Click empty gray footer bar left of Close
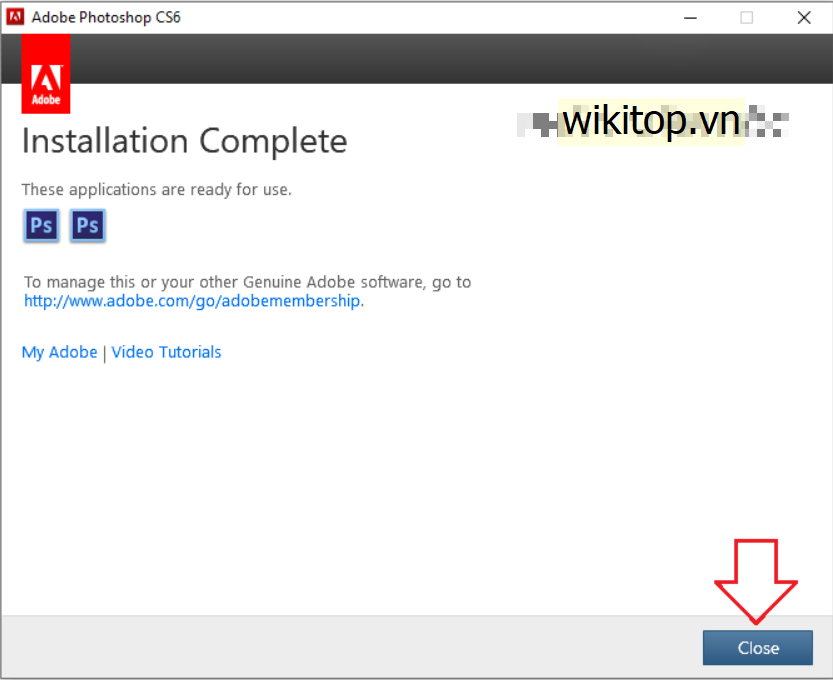Image resolution: width=833 pixels, height=680 pixels. [350, 647]
